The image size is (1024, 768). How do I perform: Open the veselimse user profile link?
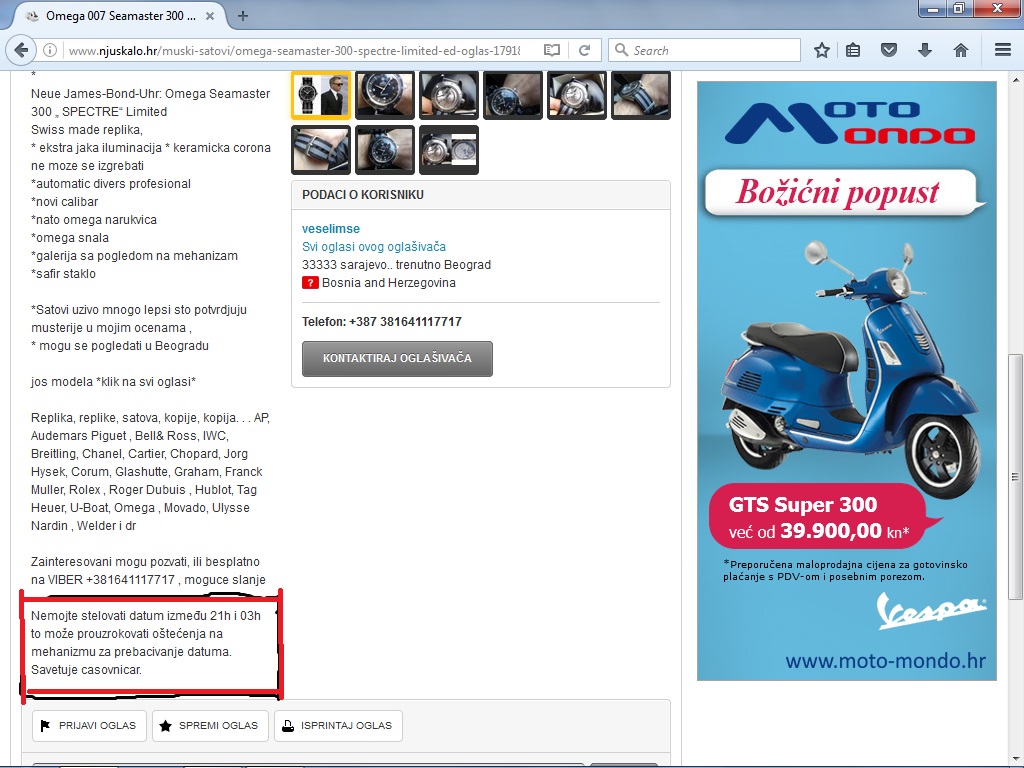point(330,229)
